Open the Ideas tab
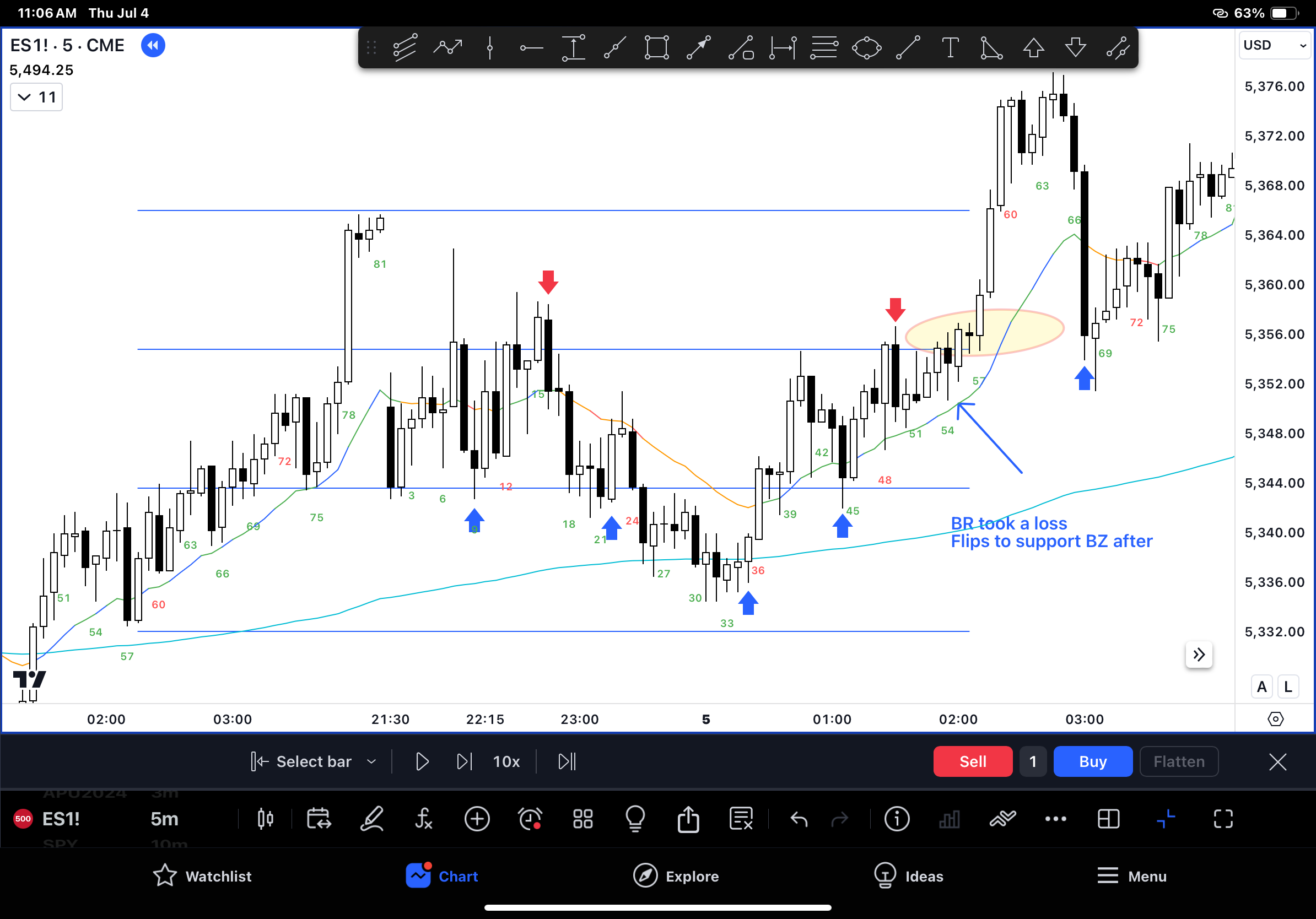The image size is (1316, 919). 909,876
